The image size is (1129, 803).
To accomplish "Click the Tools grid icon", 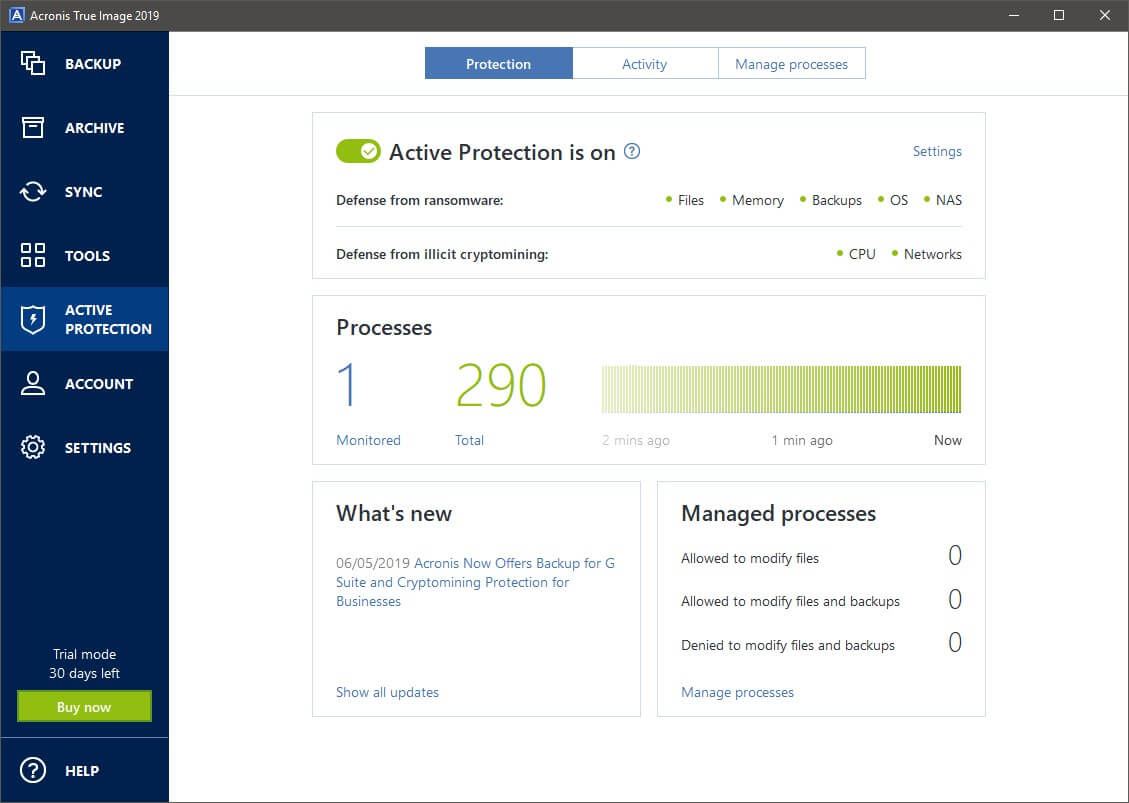I will tap(32, 255).
